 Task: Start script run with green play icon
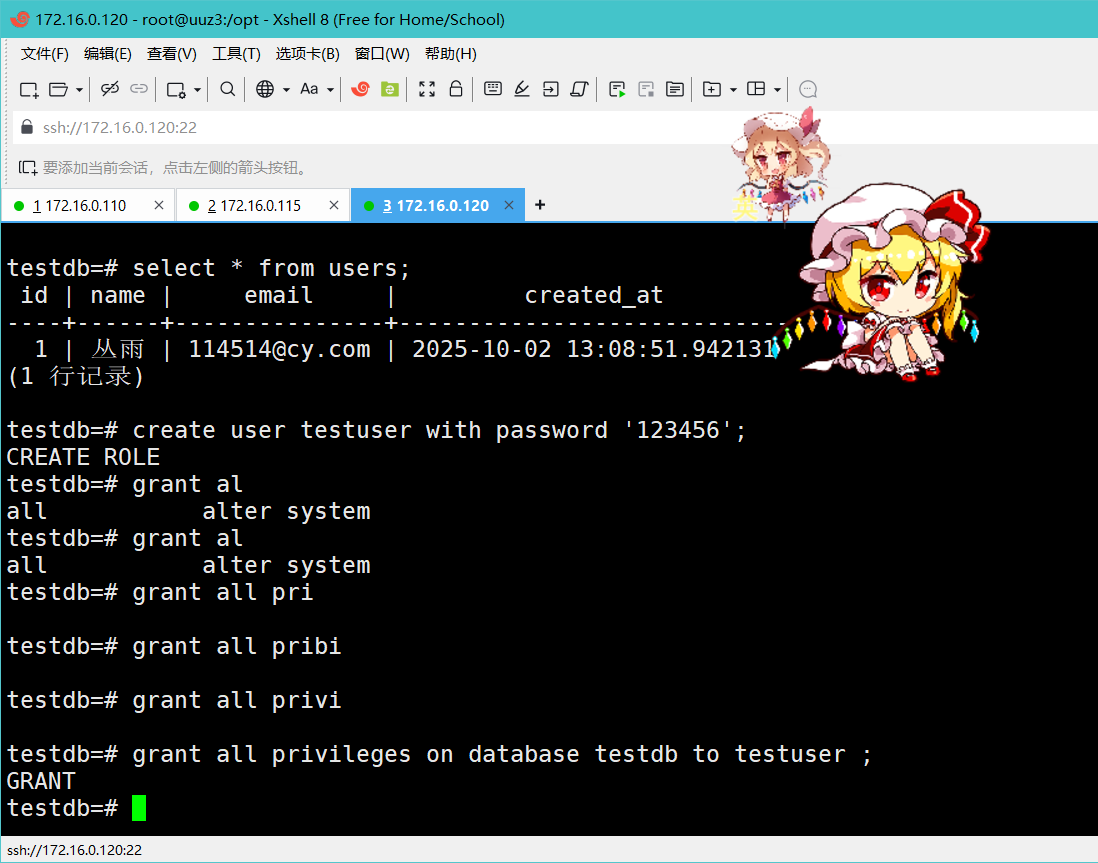(617, 89)
